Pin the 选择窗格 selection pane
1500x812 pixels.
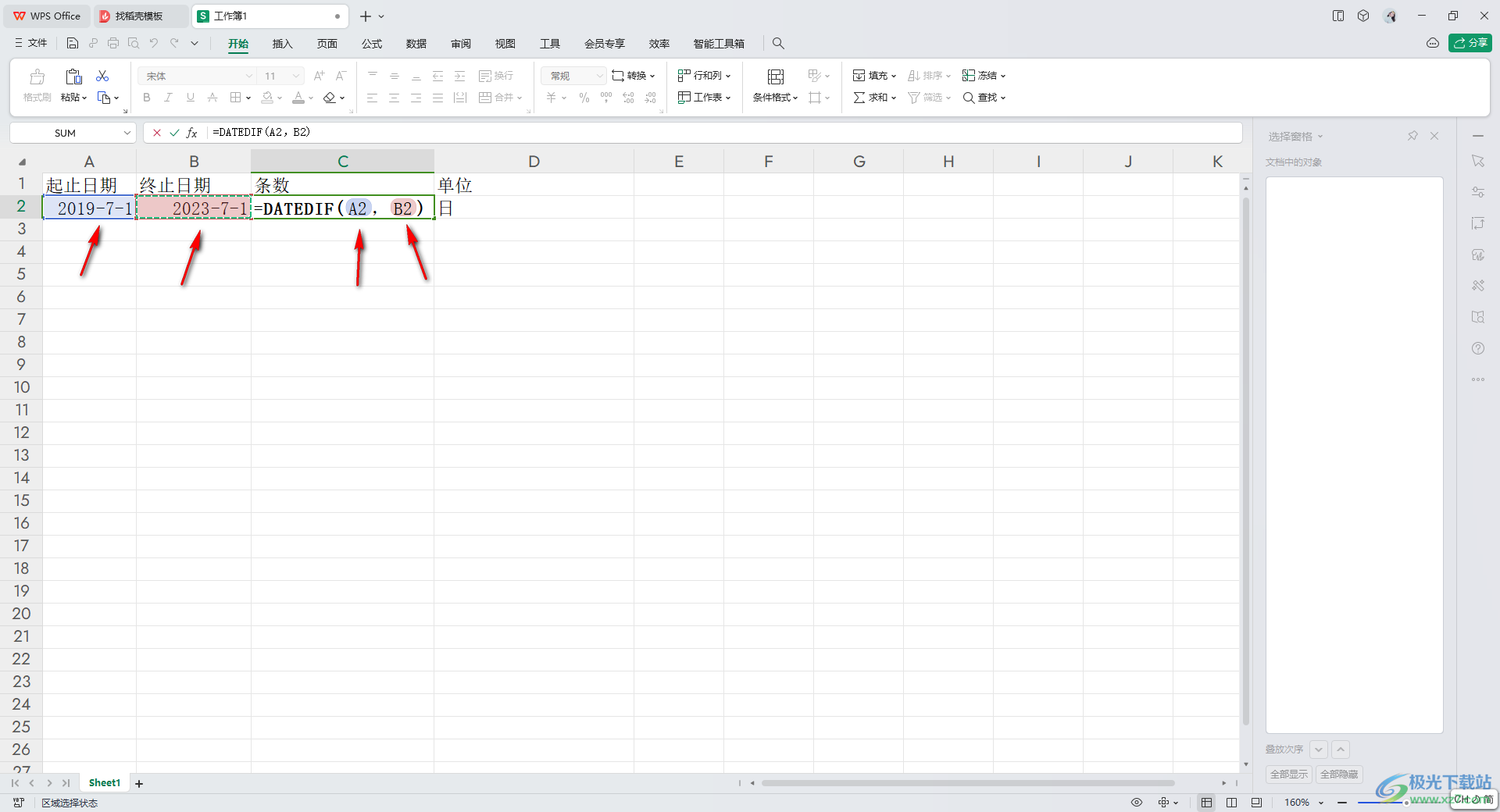[1412, 136]
